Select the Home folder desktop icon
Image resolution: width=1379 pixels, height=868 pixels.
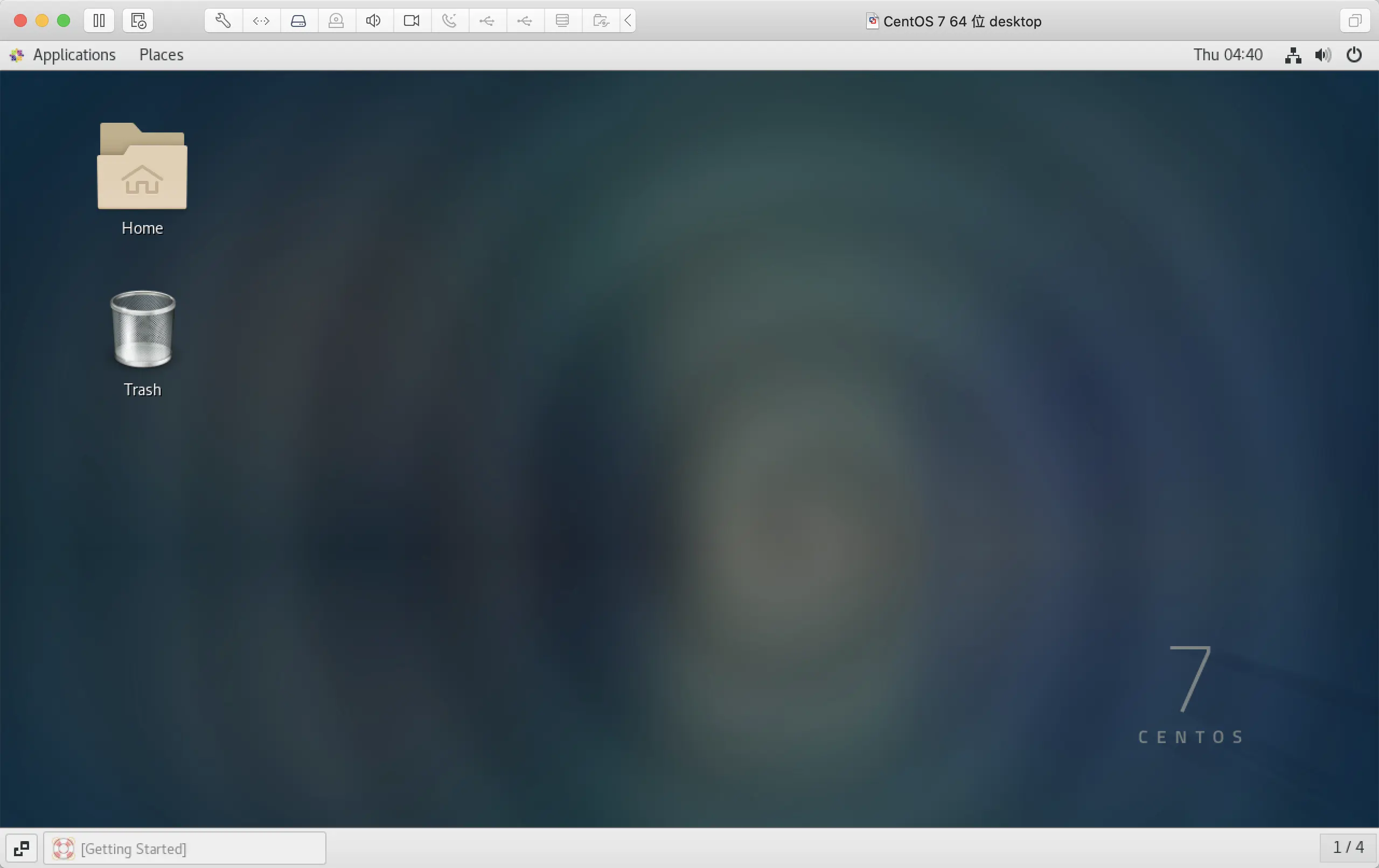tap(142, 168)
